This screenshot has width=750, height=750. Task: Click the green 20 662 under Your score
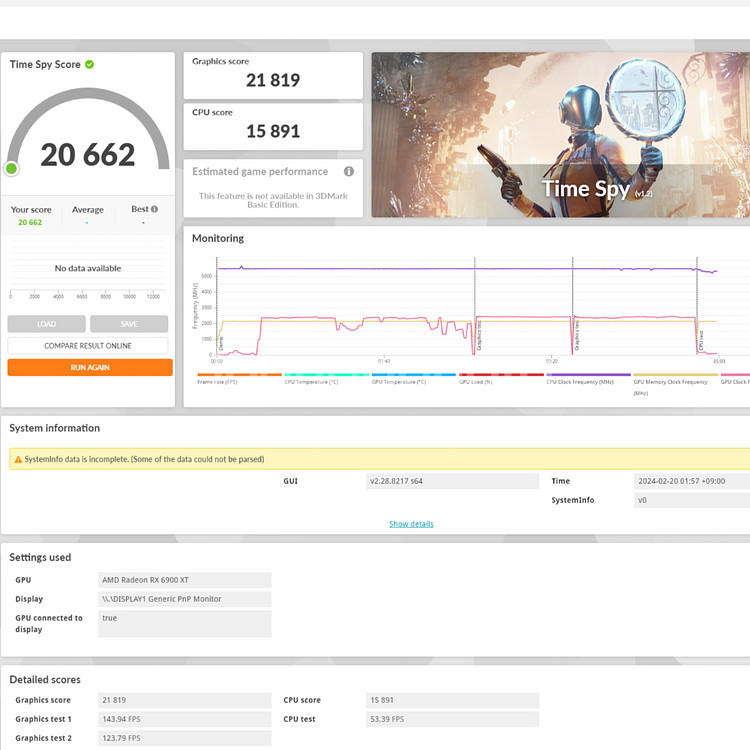[30, 222]
